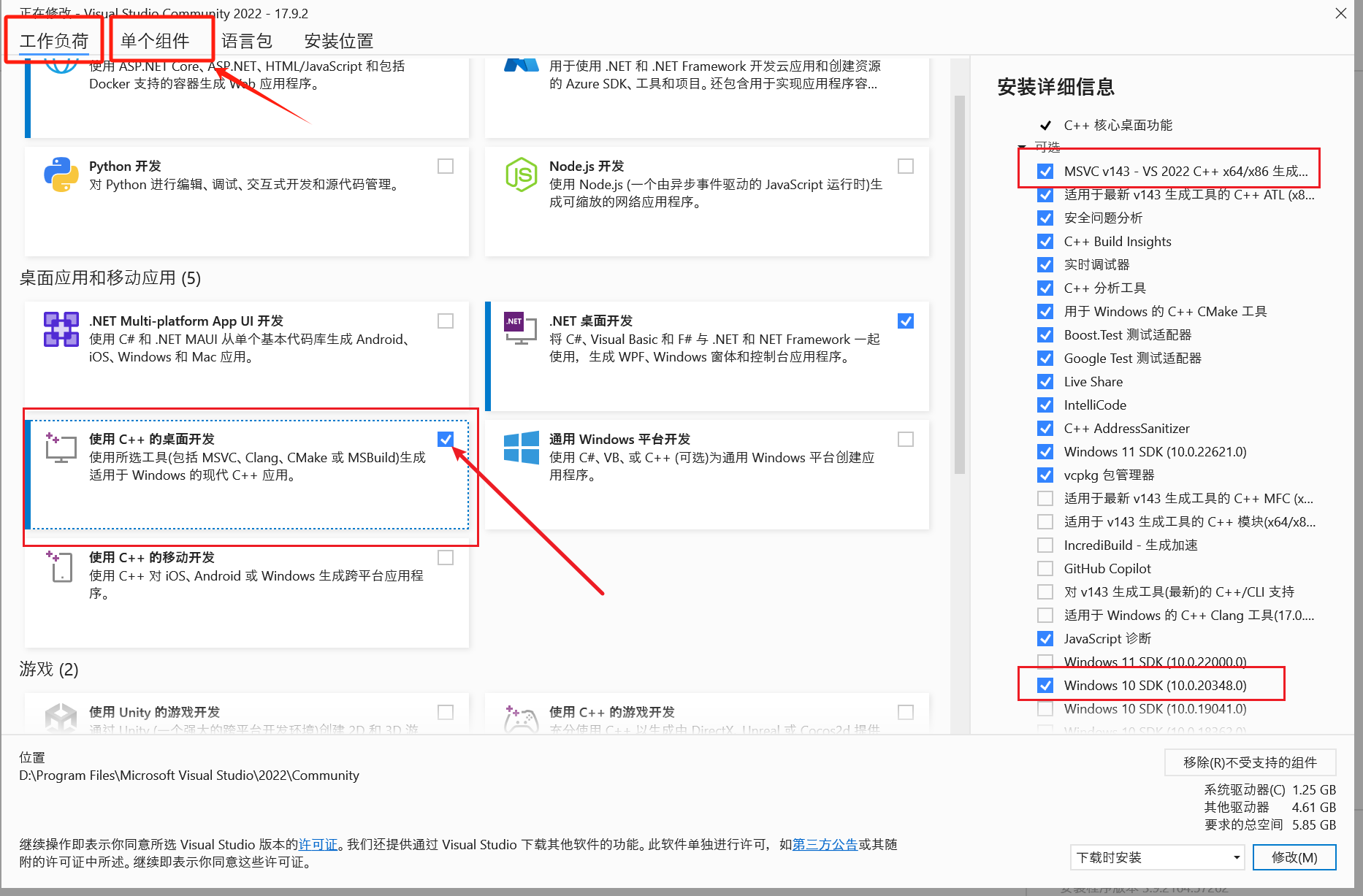Viewport: 1363px width, 896px height.
Task: Switch to the 安装位置 tab
Action: (339, 41)
